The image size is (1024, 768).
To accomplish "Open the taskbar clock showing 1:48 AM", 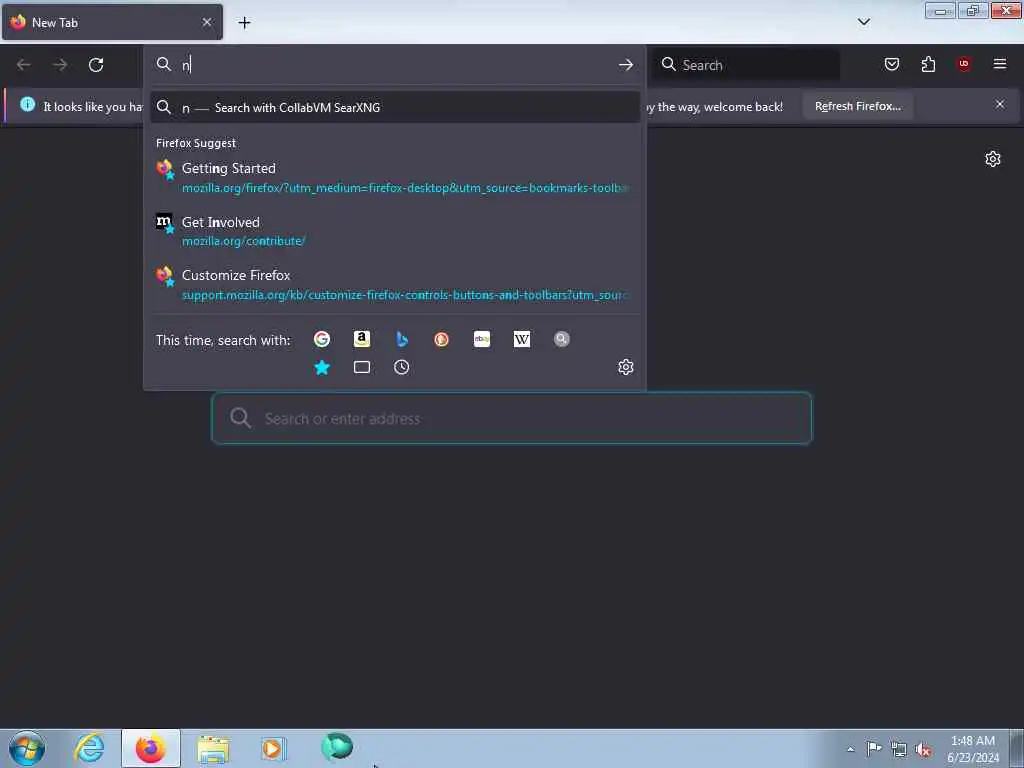I will click(973, 749).
